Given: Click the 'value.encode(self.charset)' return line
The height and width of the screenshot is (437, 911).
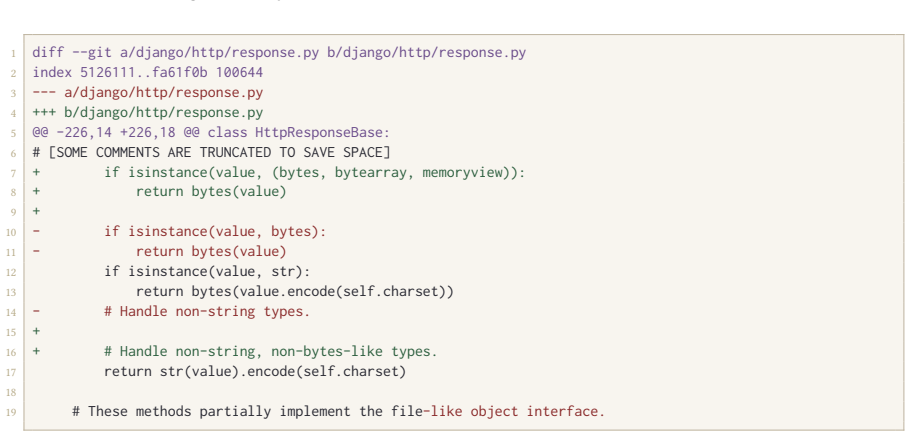Looking at the screenshot, I should [295, 292].
